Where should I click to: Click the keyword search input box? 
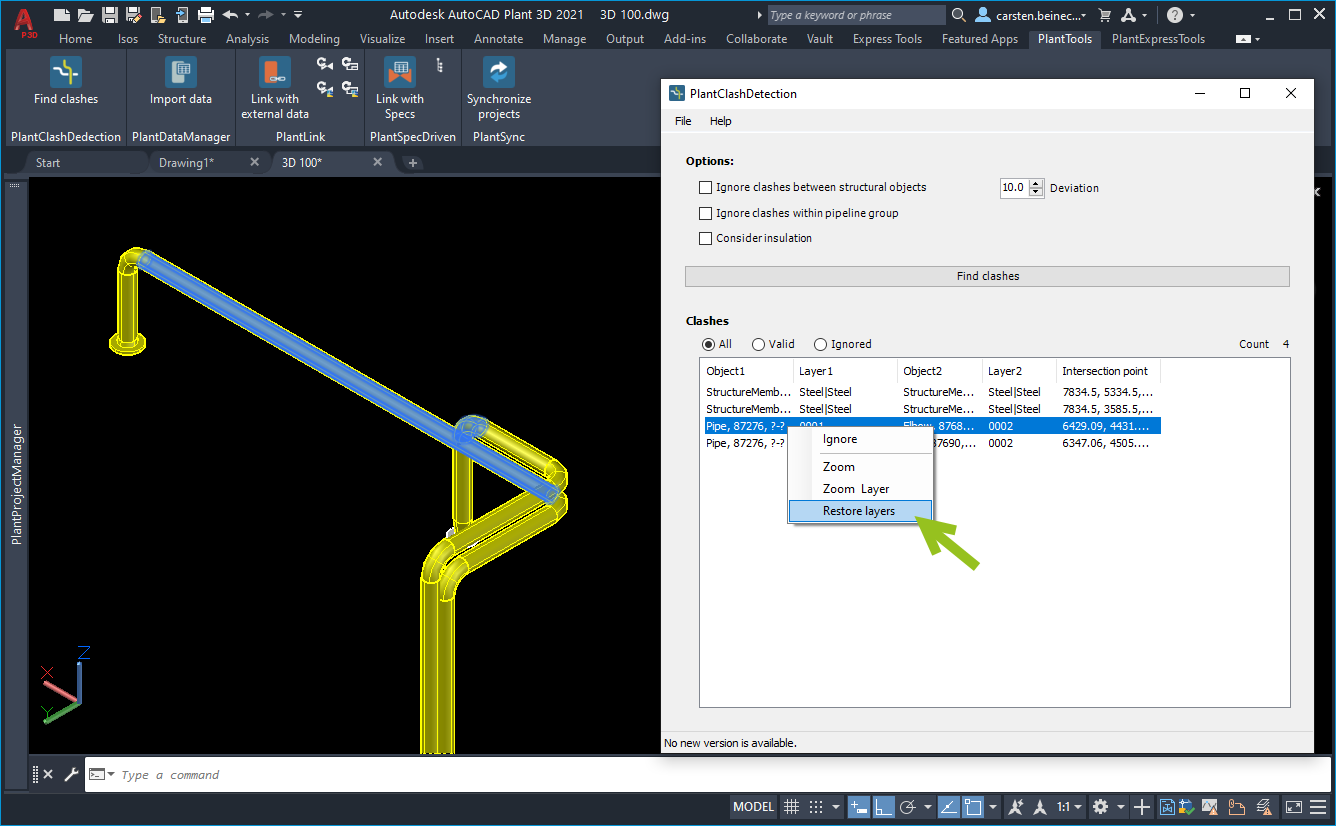click(x=856, y=15)
